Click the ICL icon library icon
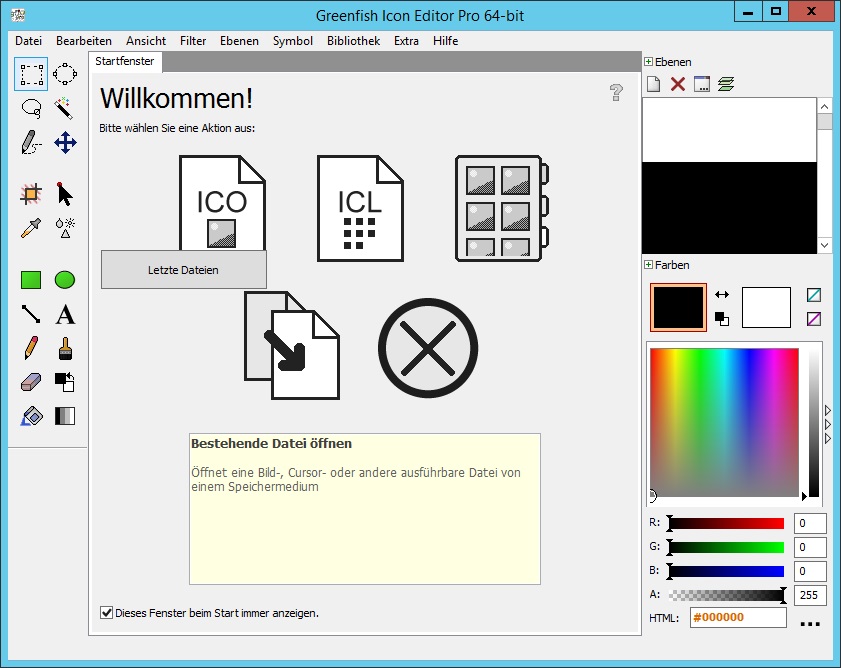Image resolution: width=841 pixels, height=668 pixels. [x=360, y=207]
